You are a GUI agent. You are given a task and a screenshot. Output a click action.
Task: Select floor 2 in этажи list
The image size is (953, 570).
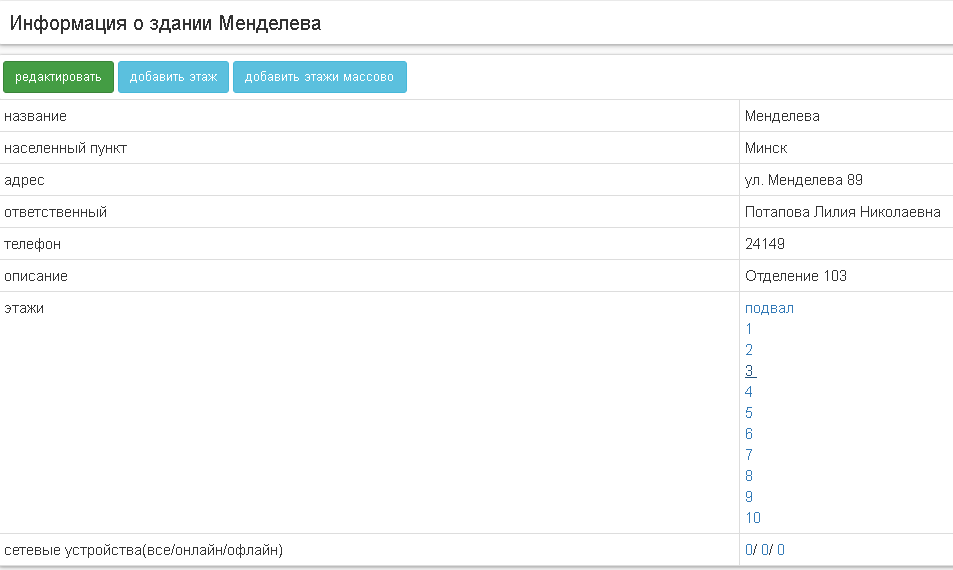click(x=749, y=350)
